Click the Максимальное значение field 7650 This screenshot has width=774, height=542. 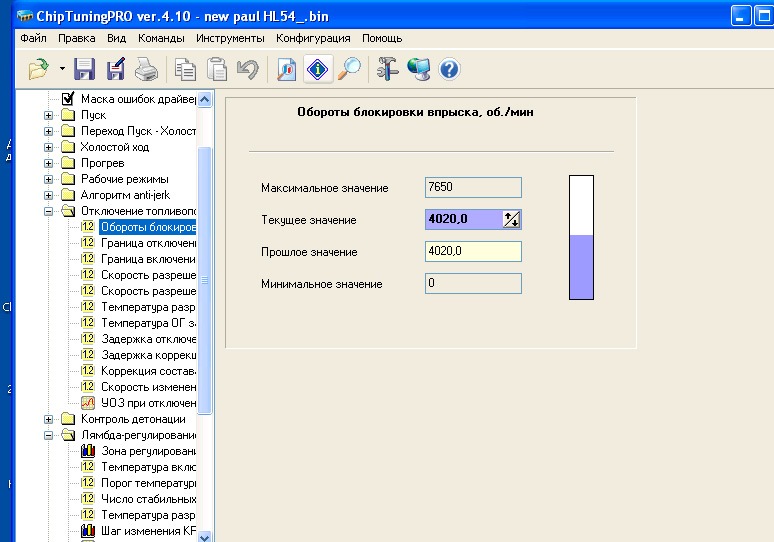click(473, 187)
